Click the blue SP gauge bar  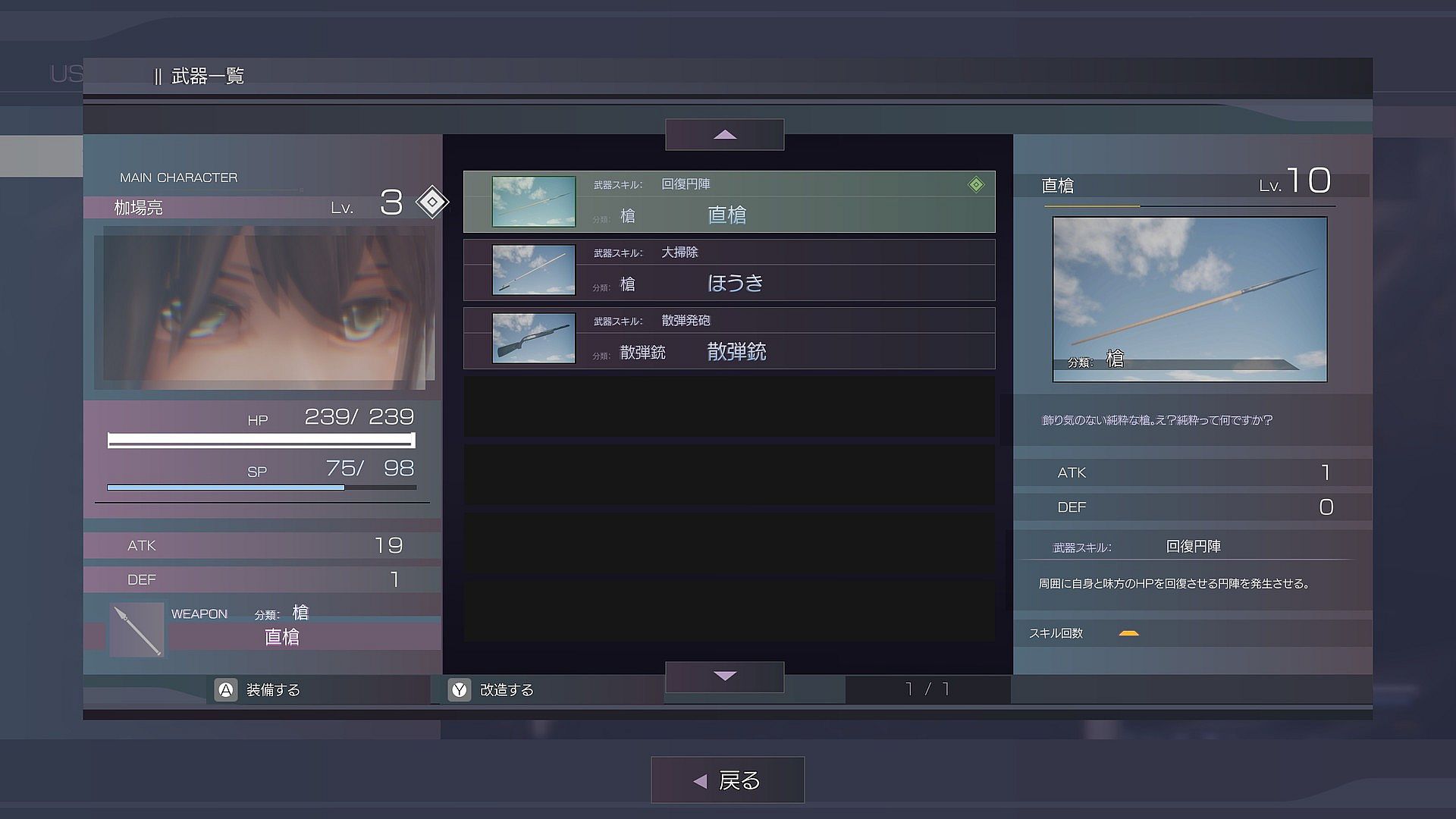[226, 488]
